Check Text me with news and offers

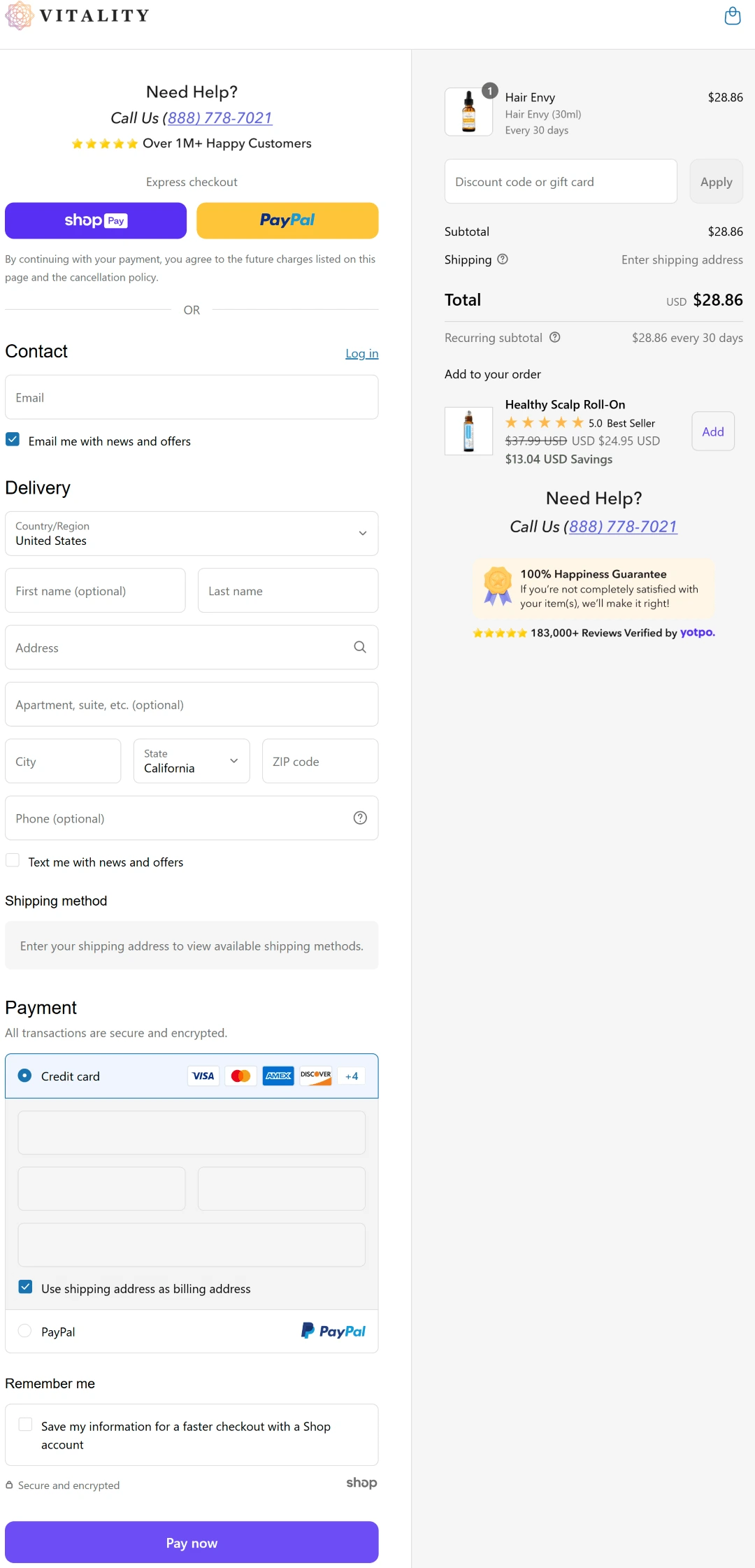13,861
